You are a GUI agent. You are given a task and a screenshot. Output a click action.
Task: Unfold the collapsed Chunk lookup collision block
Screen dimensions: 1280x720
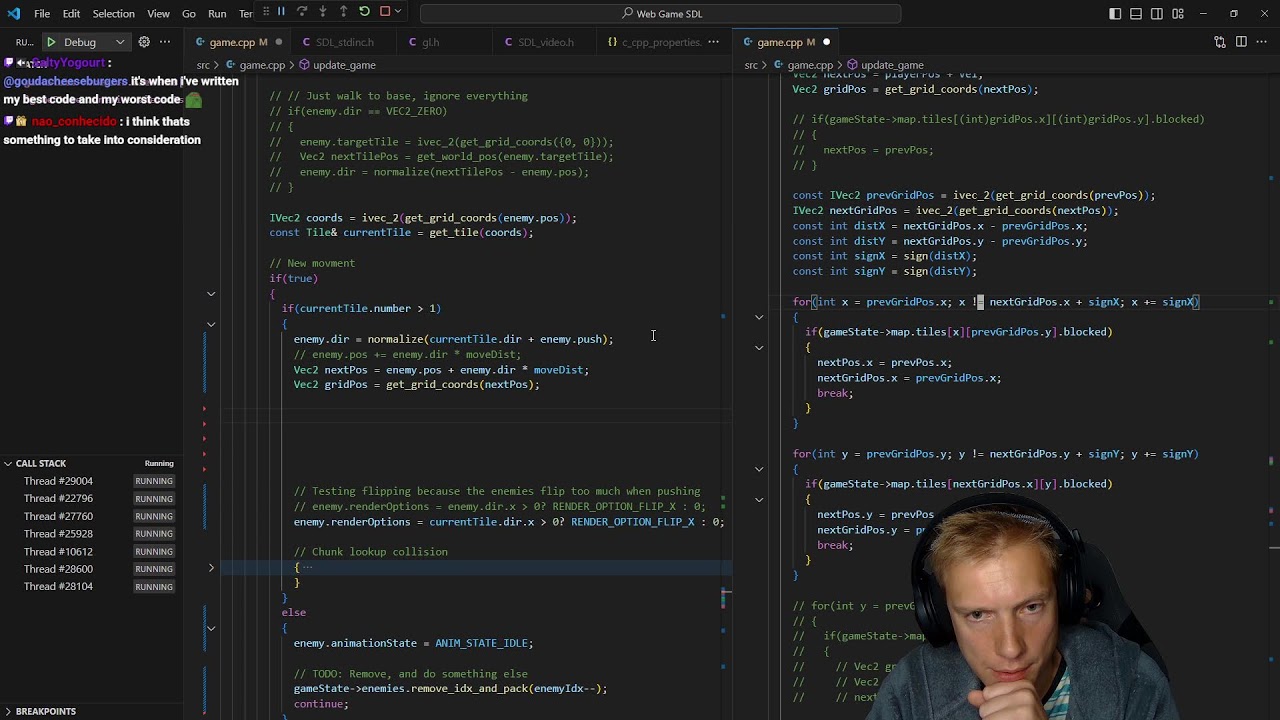(211, 567)
